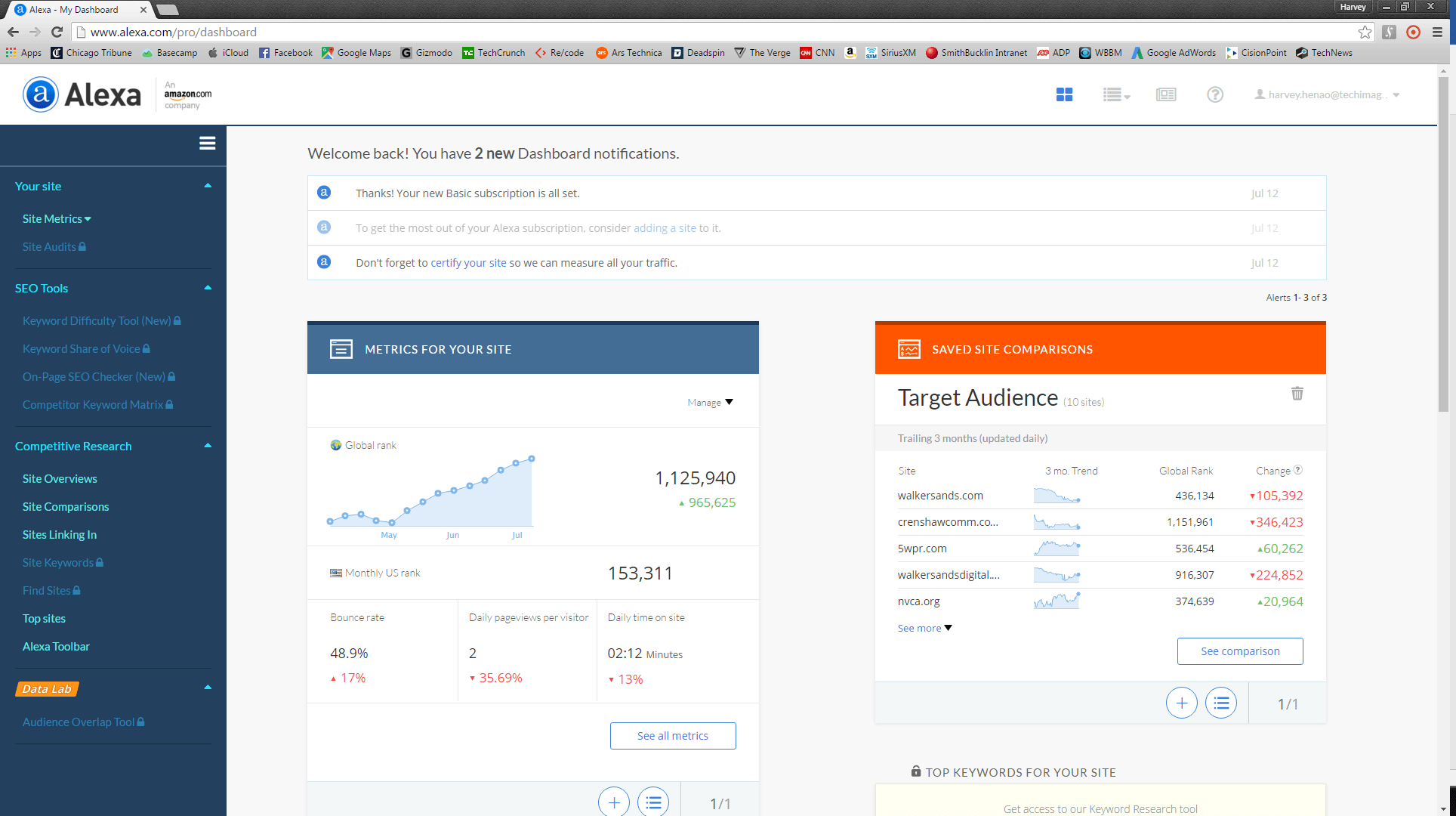The width and height of the screenshot is (1456, 816).
Task: Collapse the Competitive Research section
Action: 207,445
